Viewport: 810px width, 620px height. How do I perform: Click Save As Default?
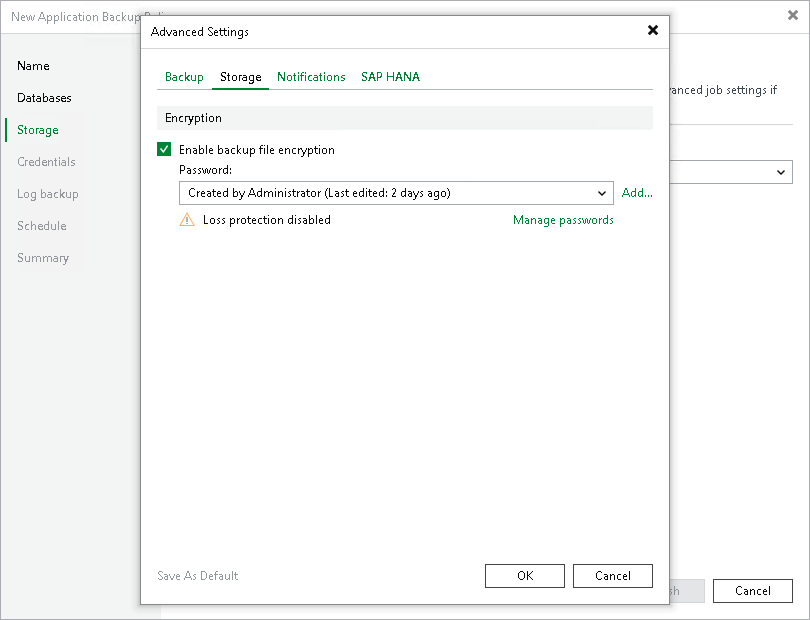(x=197, y=575)
